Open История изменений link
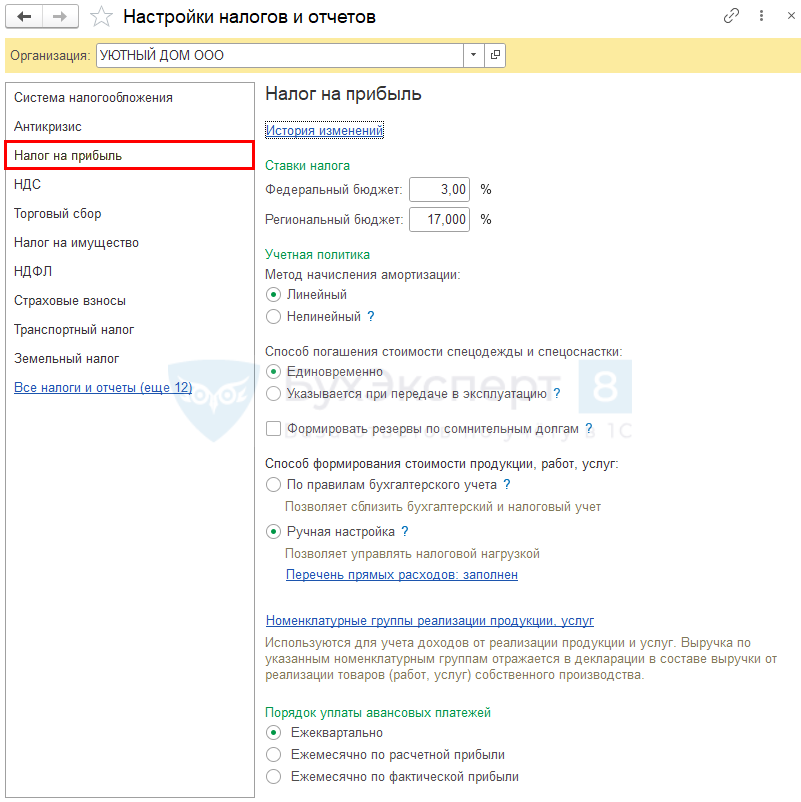The image size is (801, 802). click(324, 130)
